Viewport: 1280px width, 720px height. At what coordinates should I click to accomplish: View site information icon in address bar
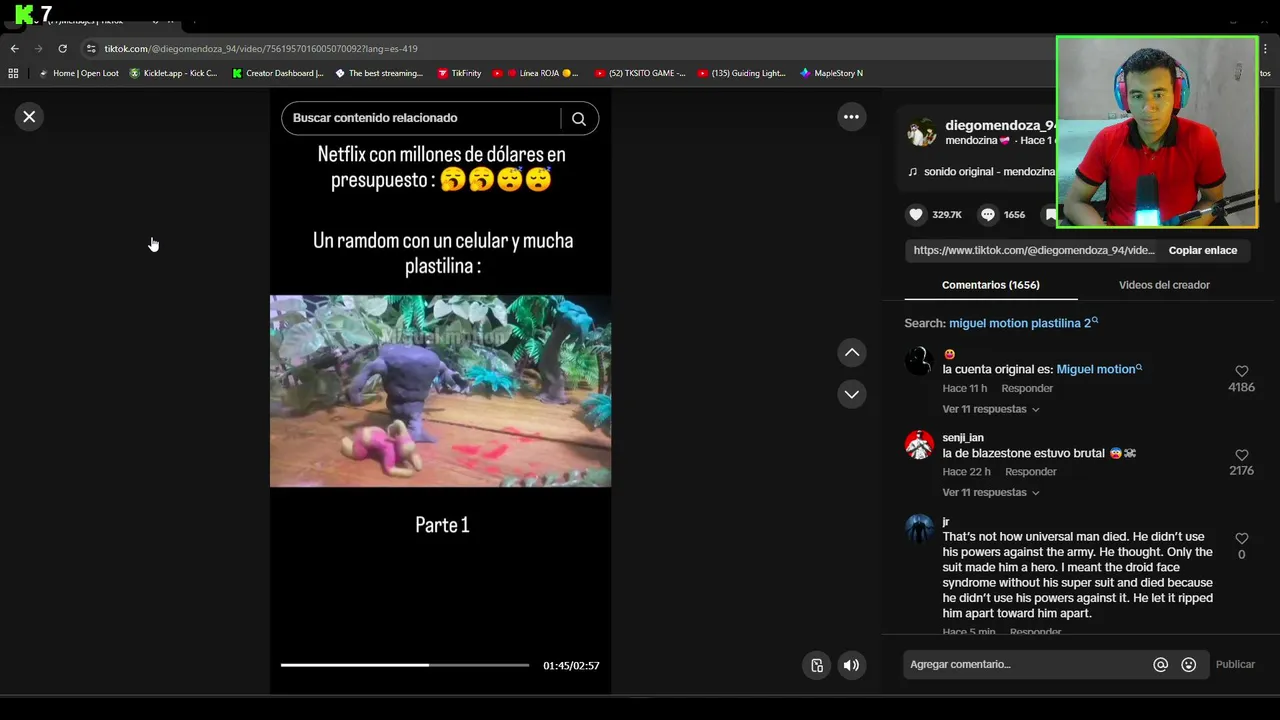(91, 48)
